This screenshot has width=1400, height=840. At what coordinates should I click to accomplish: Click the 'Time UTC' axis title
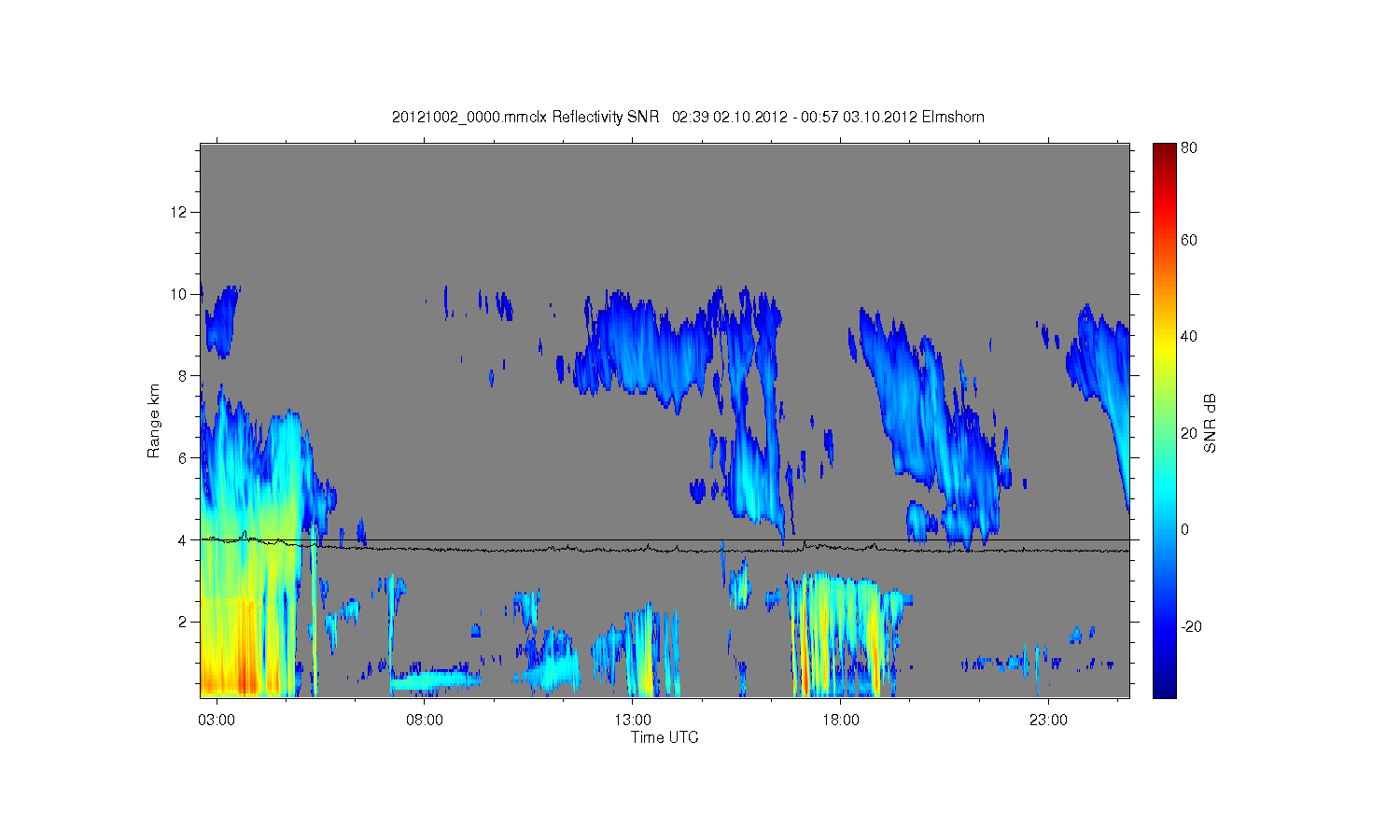coord(665,737)
